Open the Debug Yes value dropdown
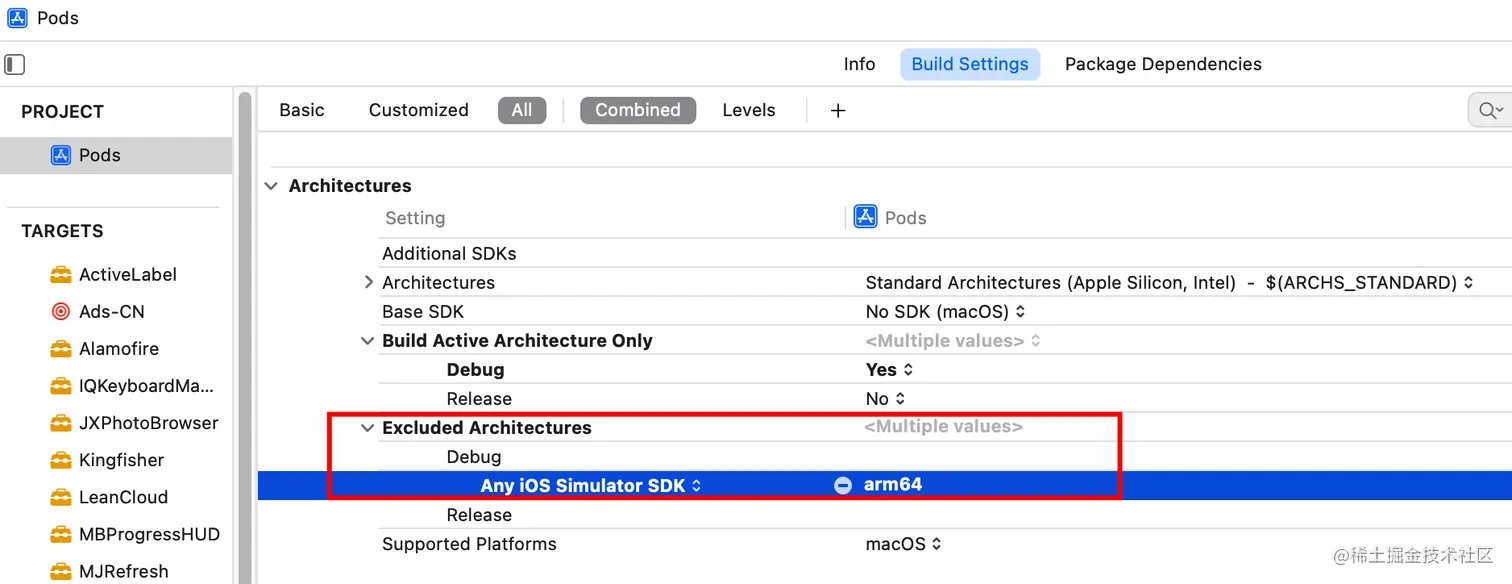Viewport: 1512px width, 584px height. point(889,369)
